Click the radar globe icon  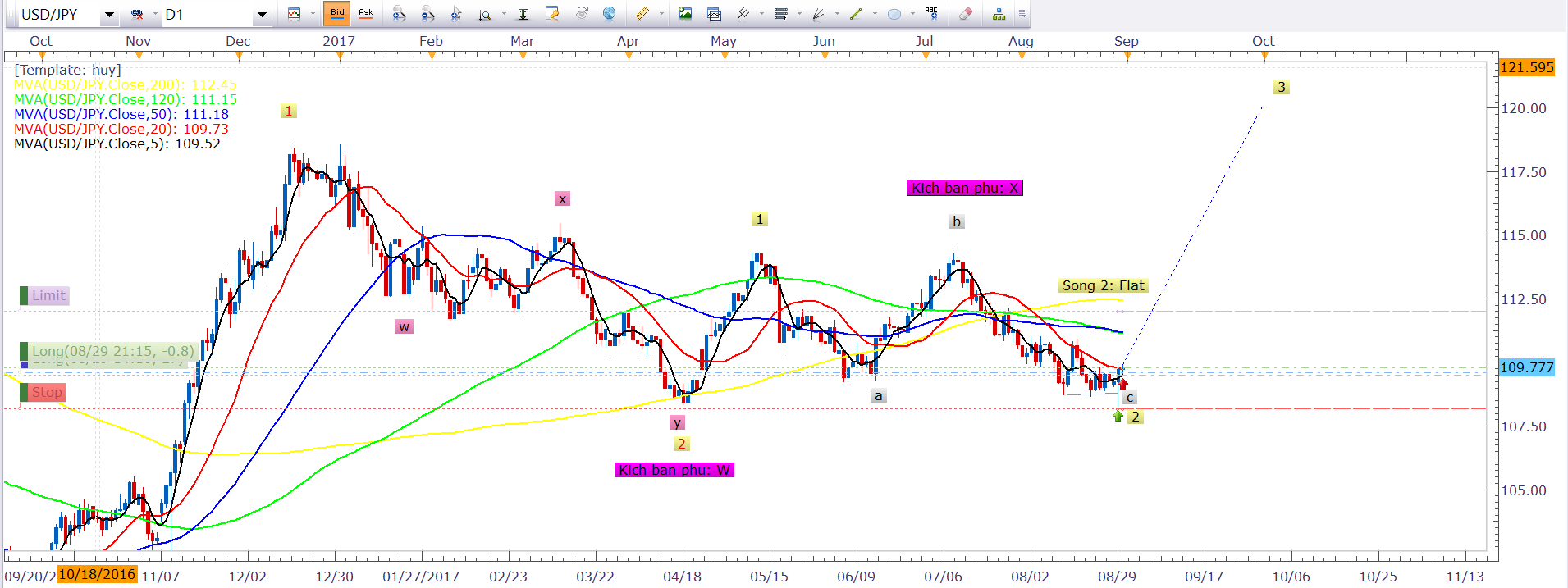click(610, 14)
